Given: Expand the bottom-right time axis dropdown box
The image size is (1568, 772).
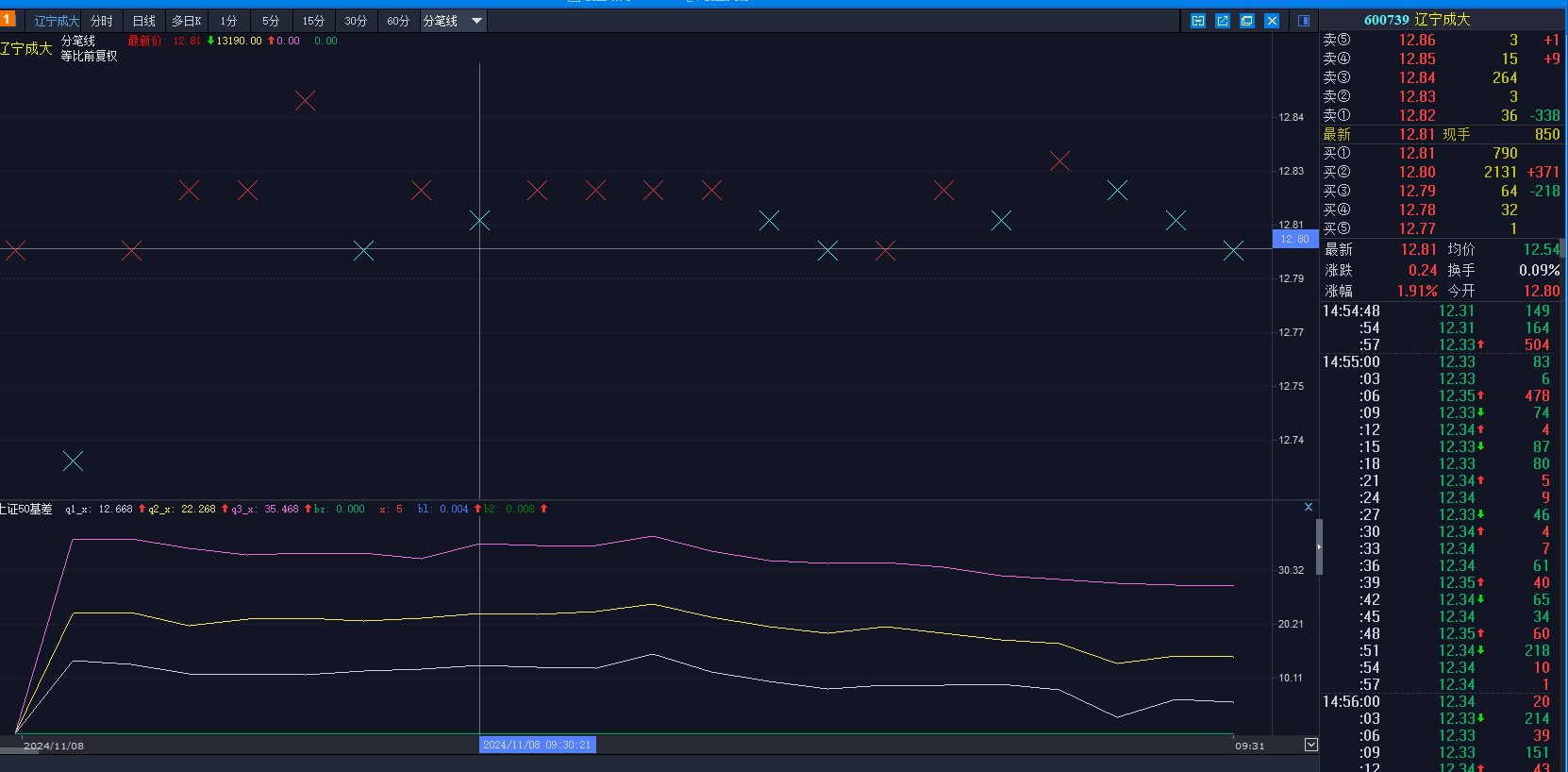Looking at the screenshot, I should 1310,745.
